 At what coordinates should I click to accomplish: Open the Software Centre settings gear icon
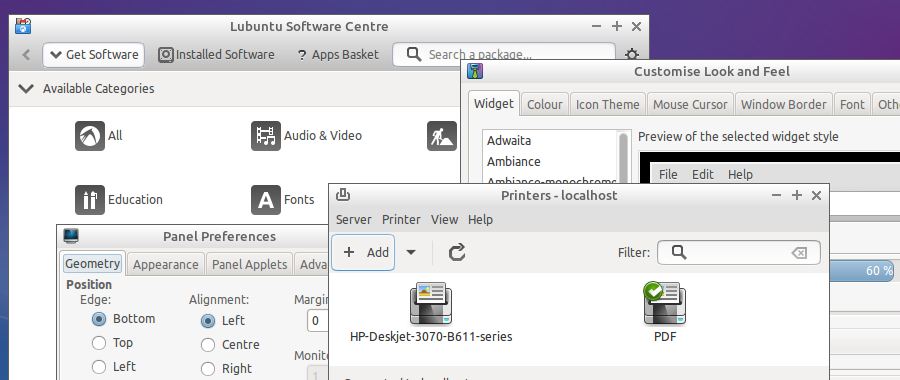632,55
